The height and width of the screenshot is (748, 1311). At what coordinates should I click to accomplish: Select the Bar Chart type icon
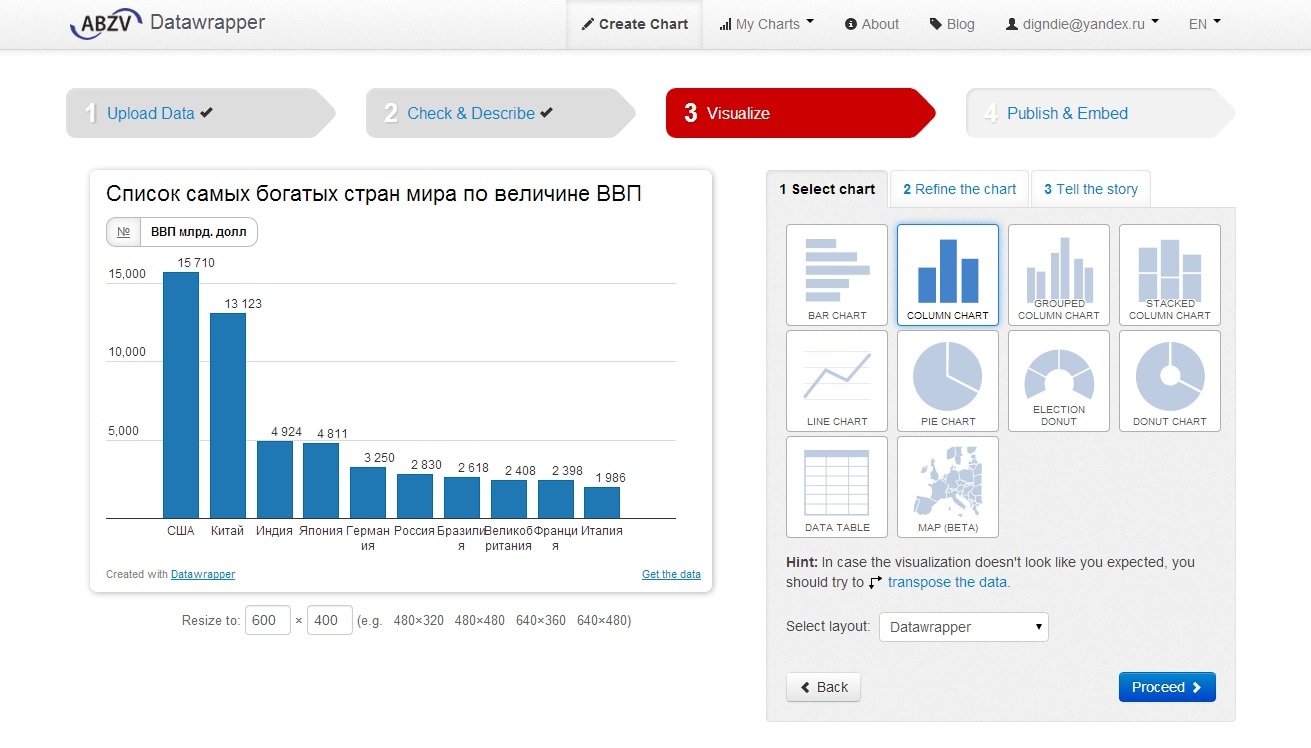tap(837, 275)
